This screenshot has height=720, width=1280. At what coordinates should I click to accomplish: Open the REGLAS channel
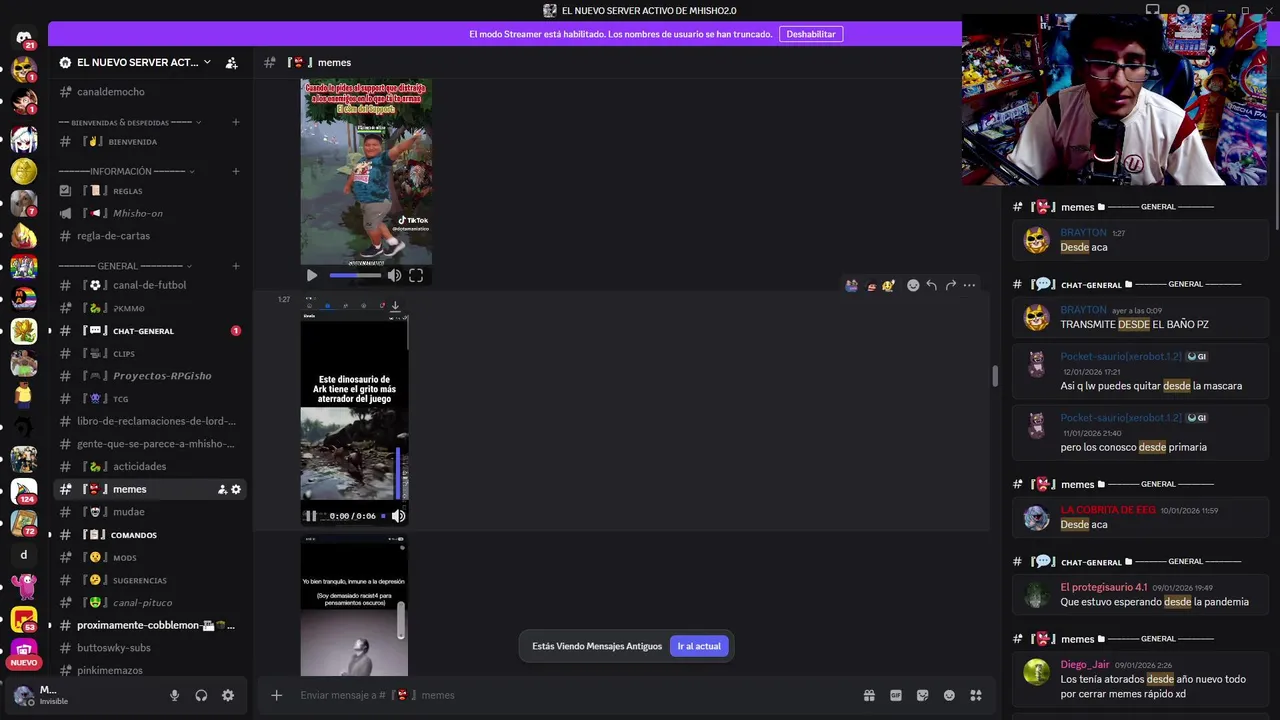tap(149, 191)
